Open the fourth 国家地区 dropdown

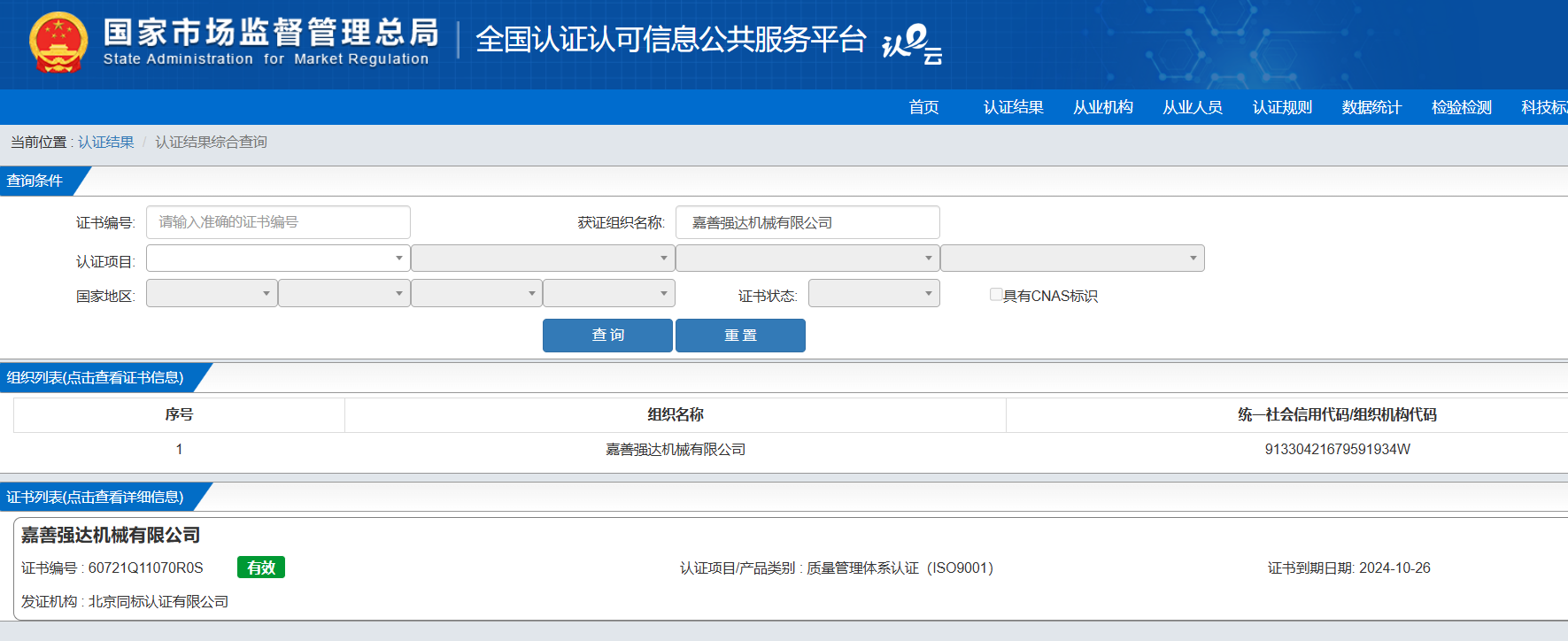pos(609,293)
